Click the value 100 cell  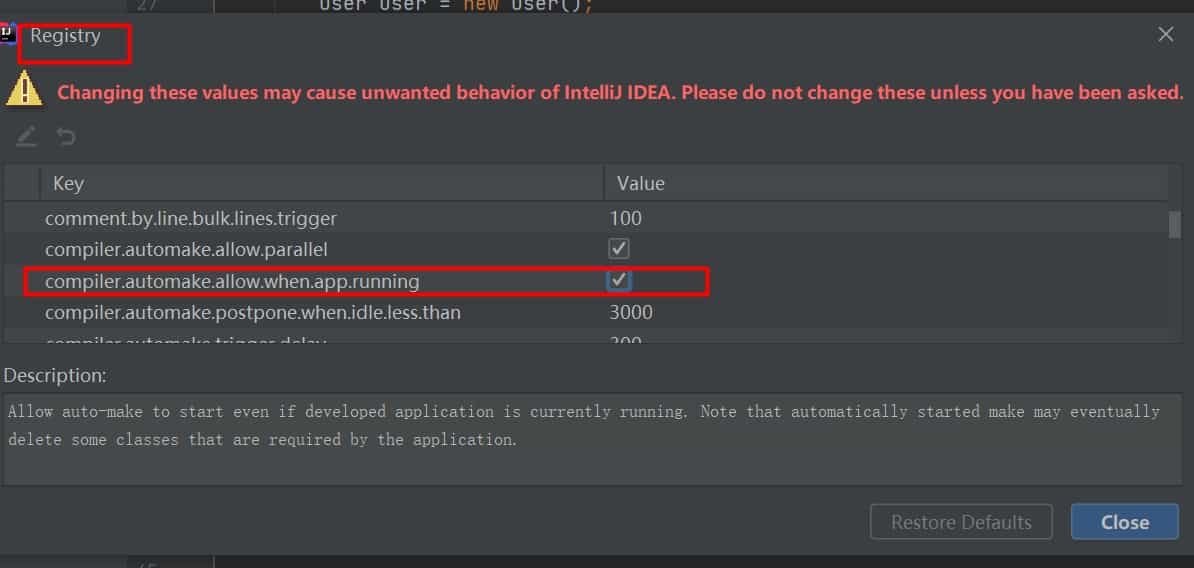click(x=626, y=219)
